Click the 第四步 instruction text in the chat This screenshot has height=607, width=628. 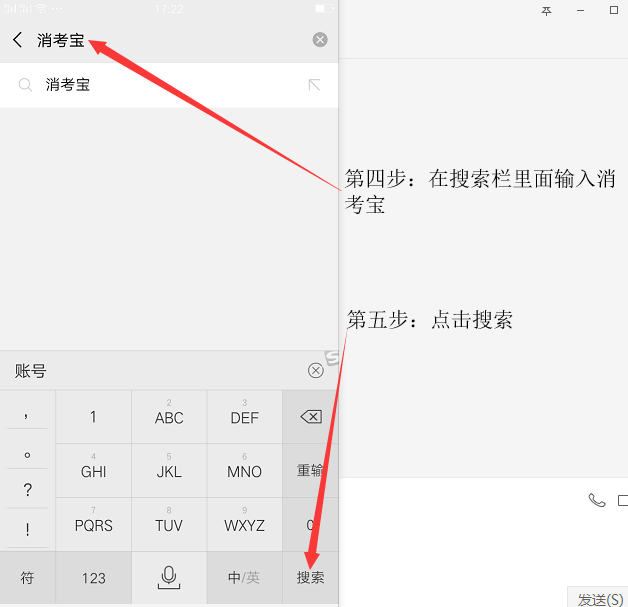(x=480, y=191)
